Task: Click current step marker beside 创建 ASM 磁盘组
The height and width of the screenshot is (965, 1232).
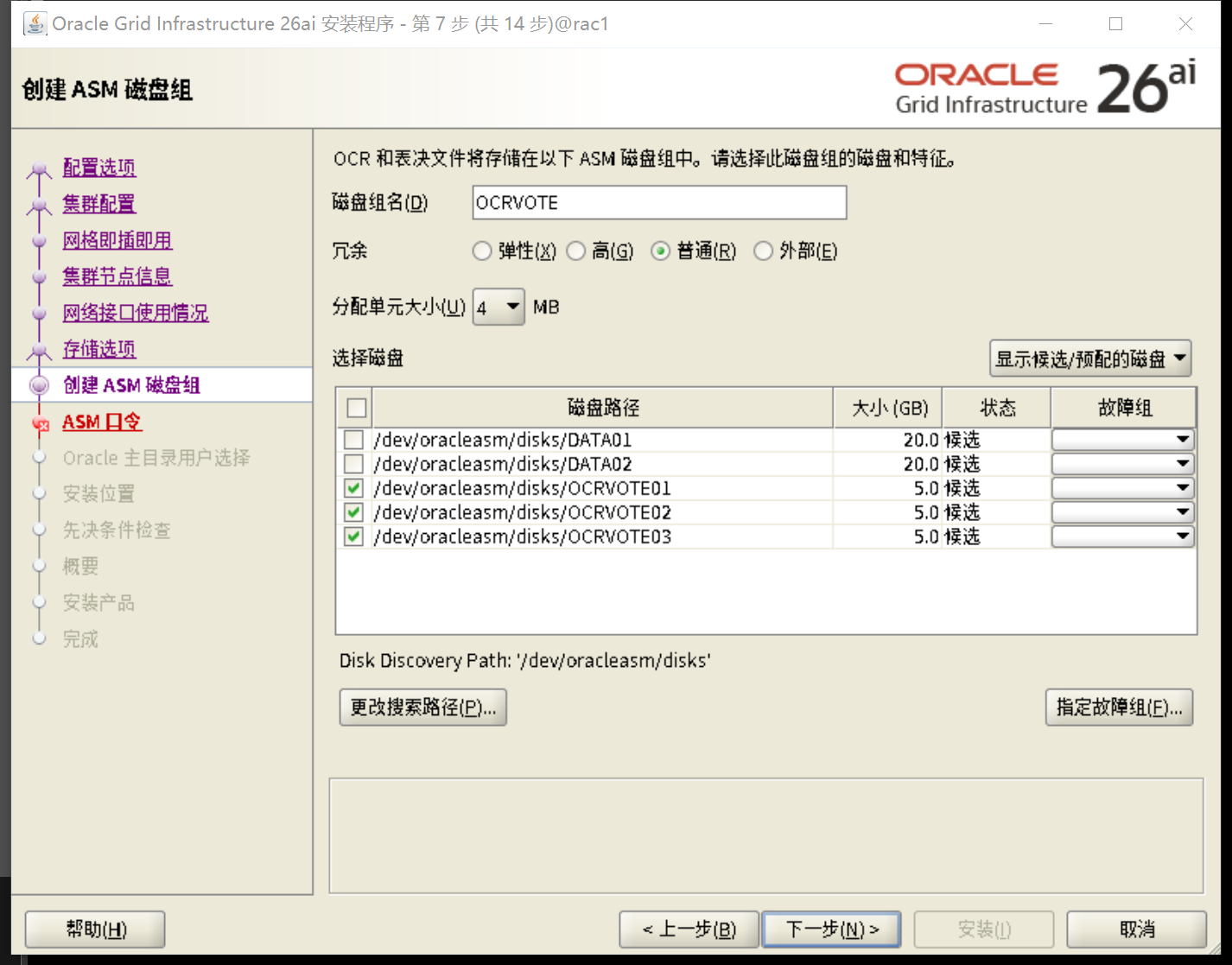Action: (x=39, y=385)
